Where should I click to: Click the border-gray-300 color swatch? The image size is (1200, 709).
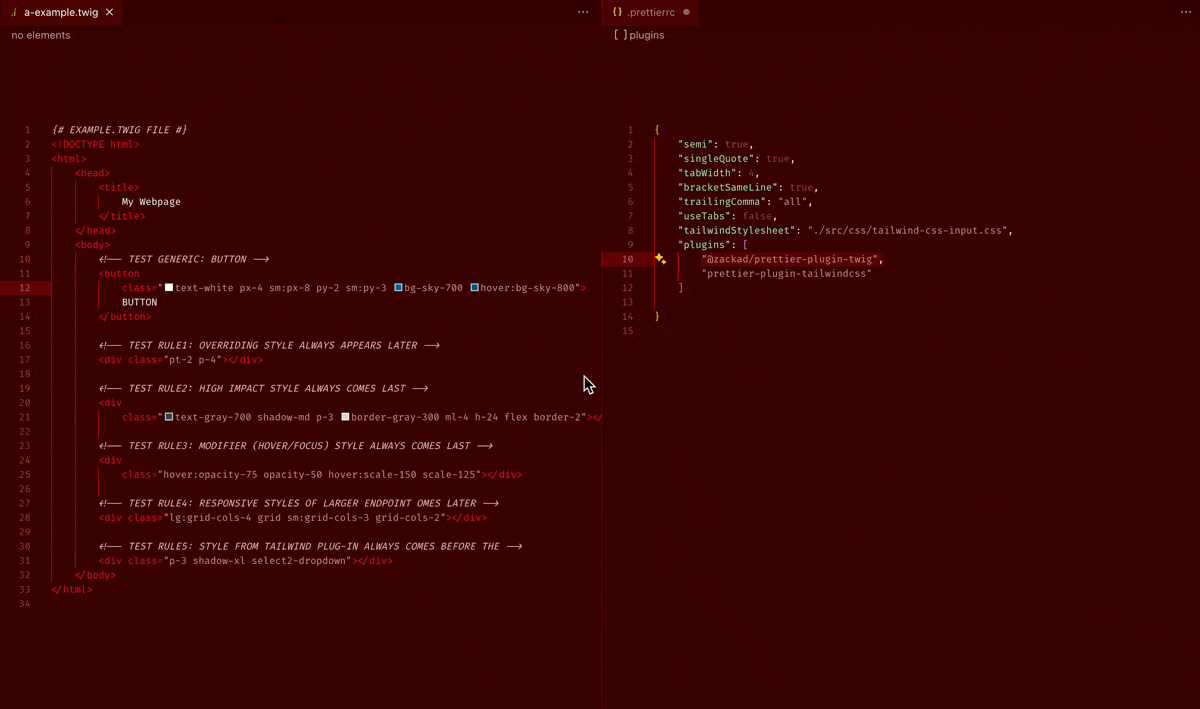pyautogui.click(x=345, y=417)
